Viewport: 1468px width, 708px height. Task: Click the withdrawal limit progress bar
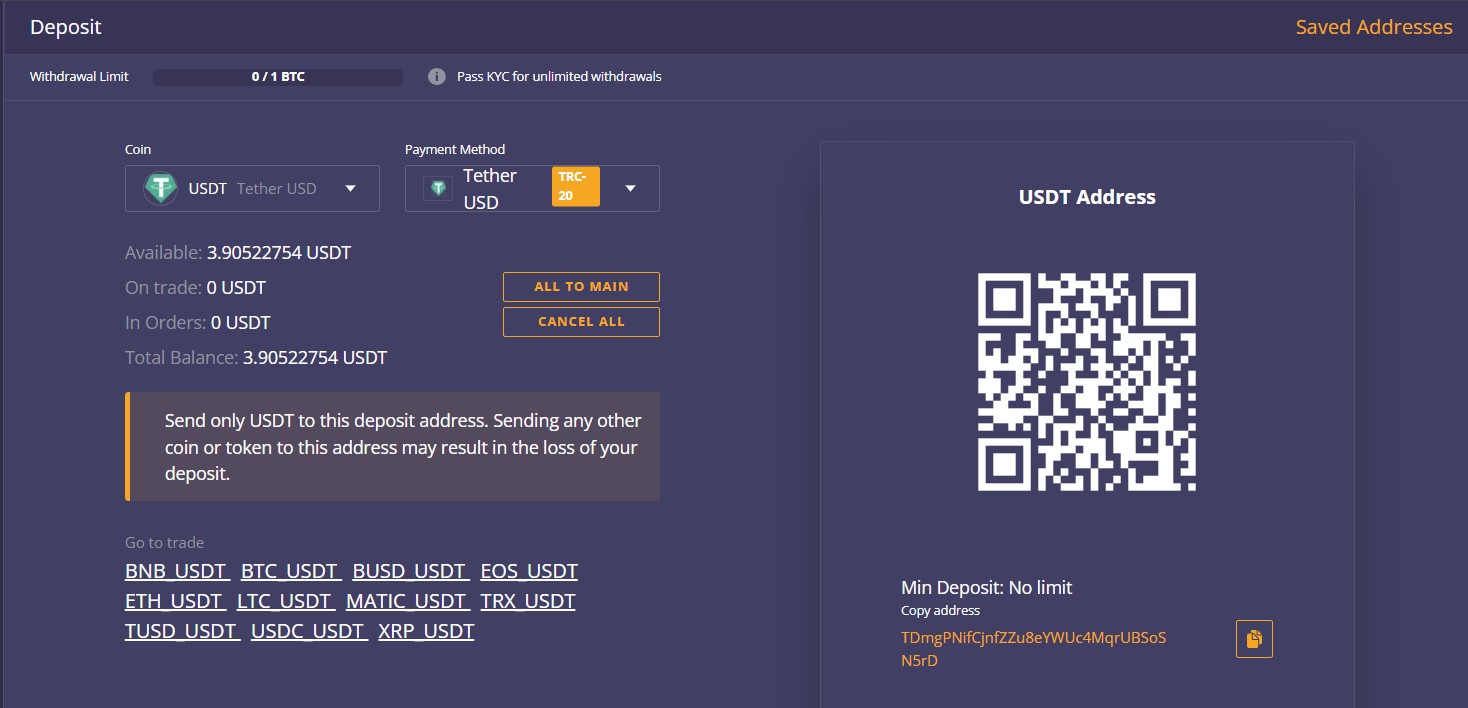(278, 76)
